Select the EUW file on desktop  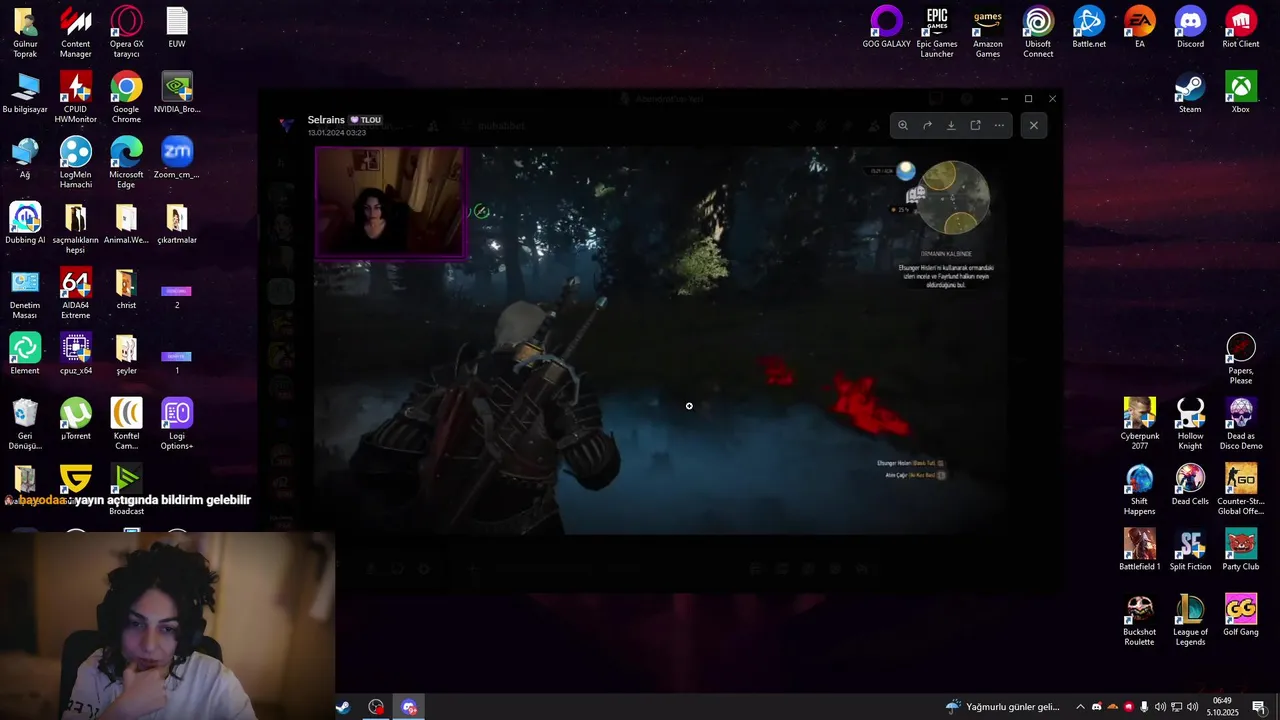coord(177,28)
